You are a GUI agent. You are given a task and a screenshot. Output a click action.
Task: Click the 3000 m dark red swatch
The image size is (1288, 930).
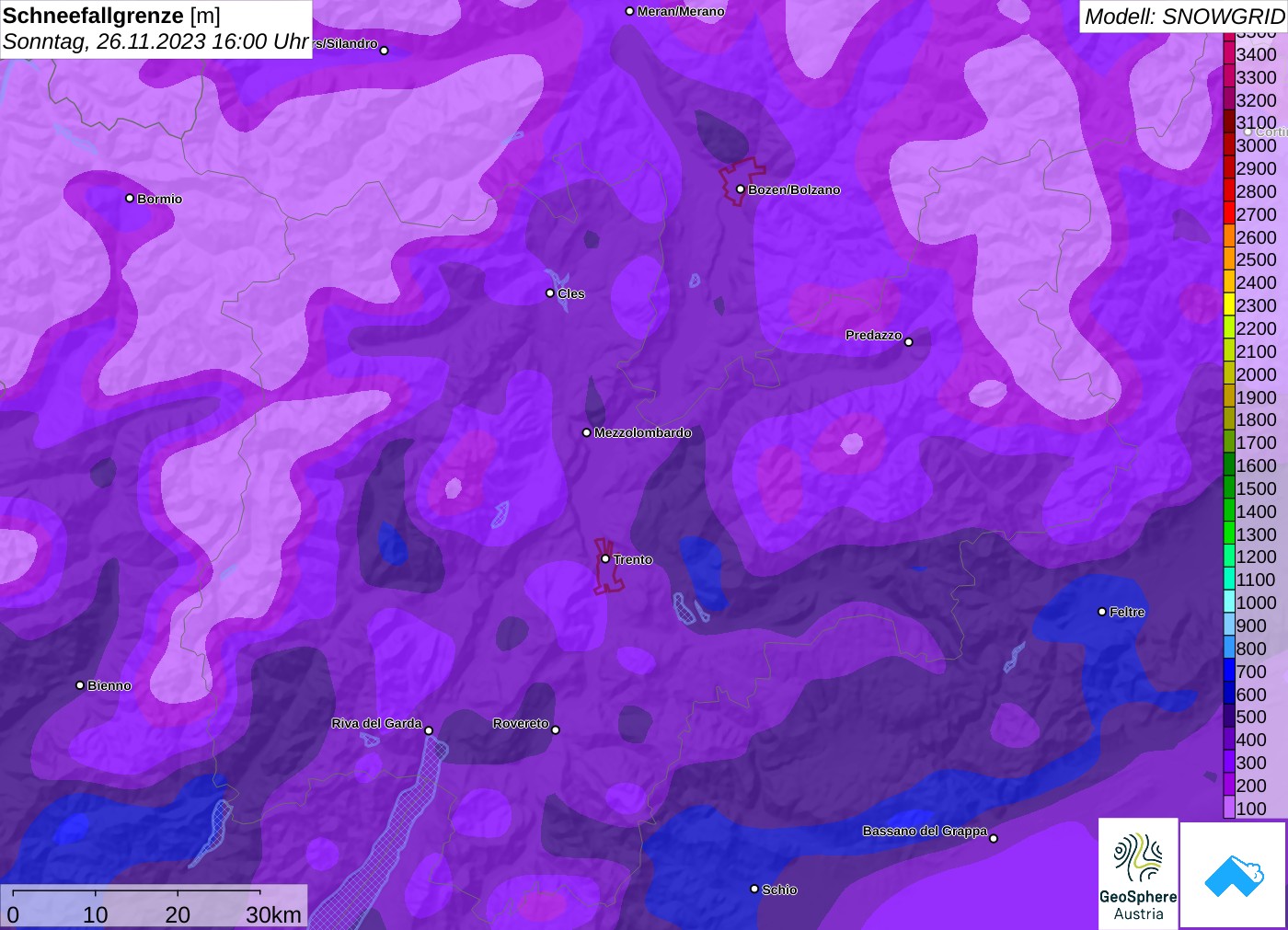click(x=1228, y=144)
